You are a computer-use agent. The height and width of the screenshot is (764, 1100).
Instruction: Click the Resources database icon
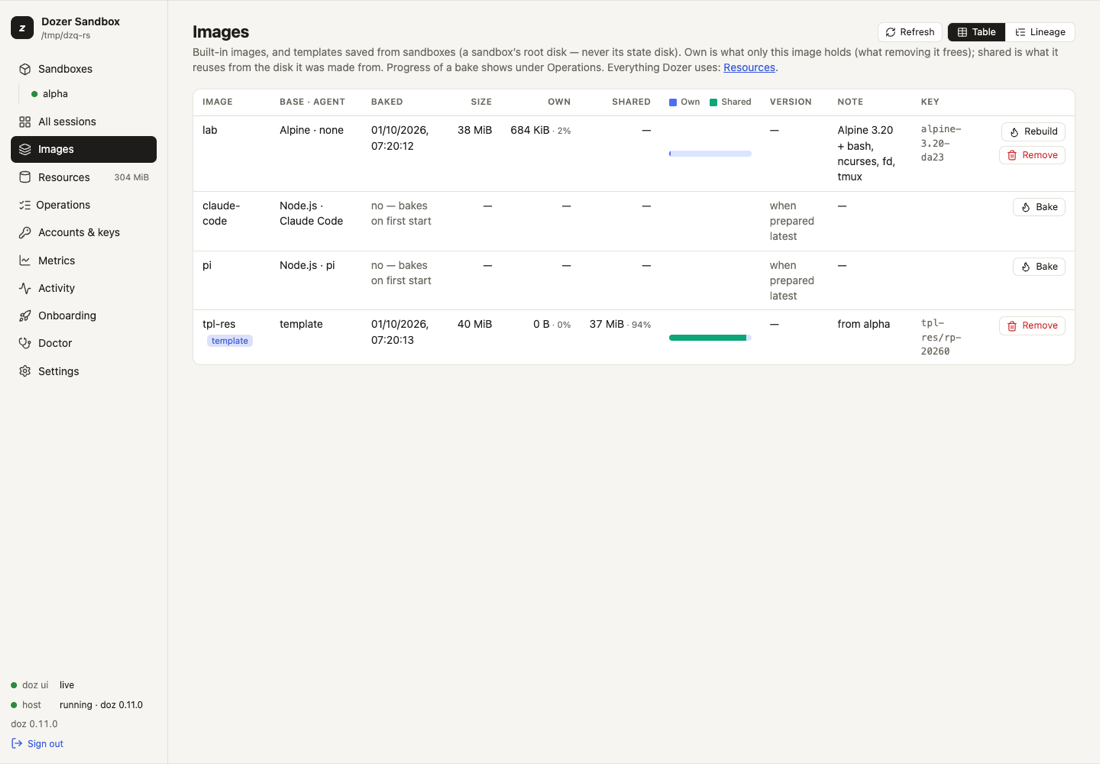point(25,177)
